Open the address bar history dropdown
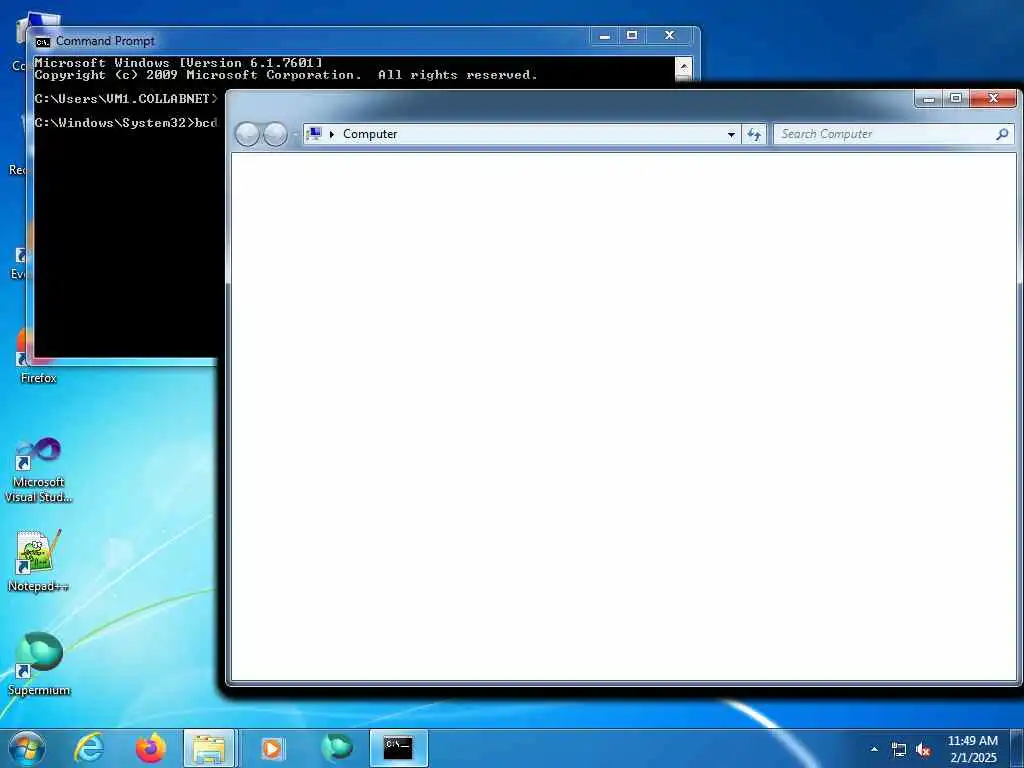The width and height of the screenshot is (1024, 768). coord(731,134)
